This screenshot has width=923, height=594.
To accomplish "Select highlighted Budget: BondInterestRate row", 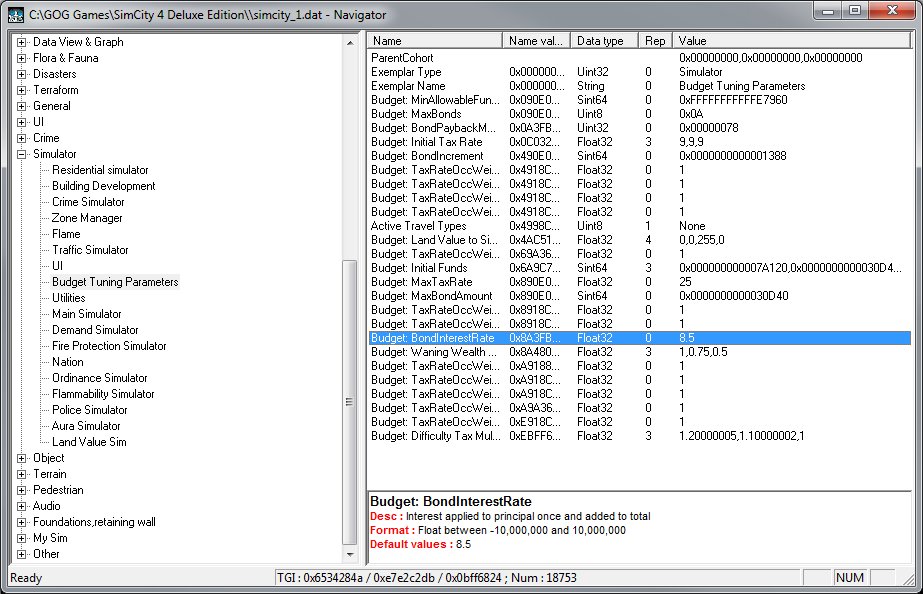I will coord(639,338).
